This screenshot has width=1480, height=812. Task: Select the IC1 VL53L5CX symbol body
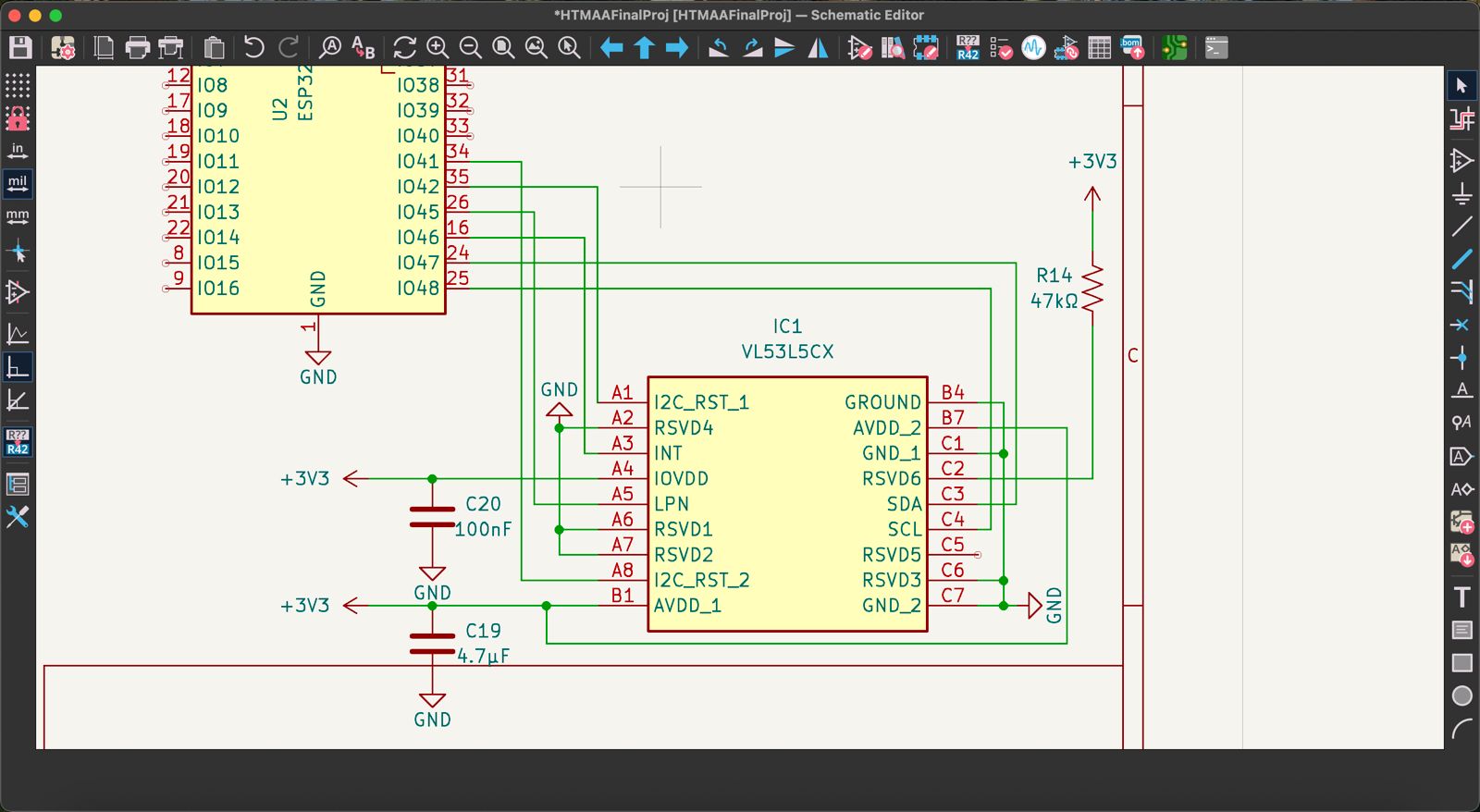[x=787, y=504]
